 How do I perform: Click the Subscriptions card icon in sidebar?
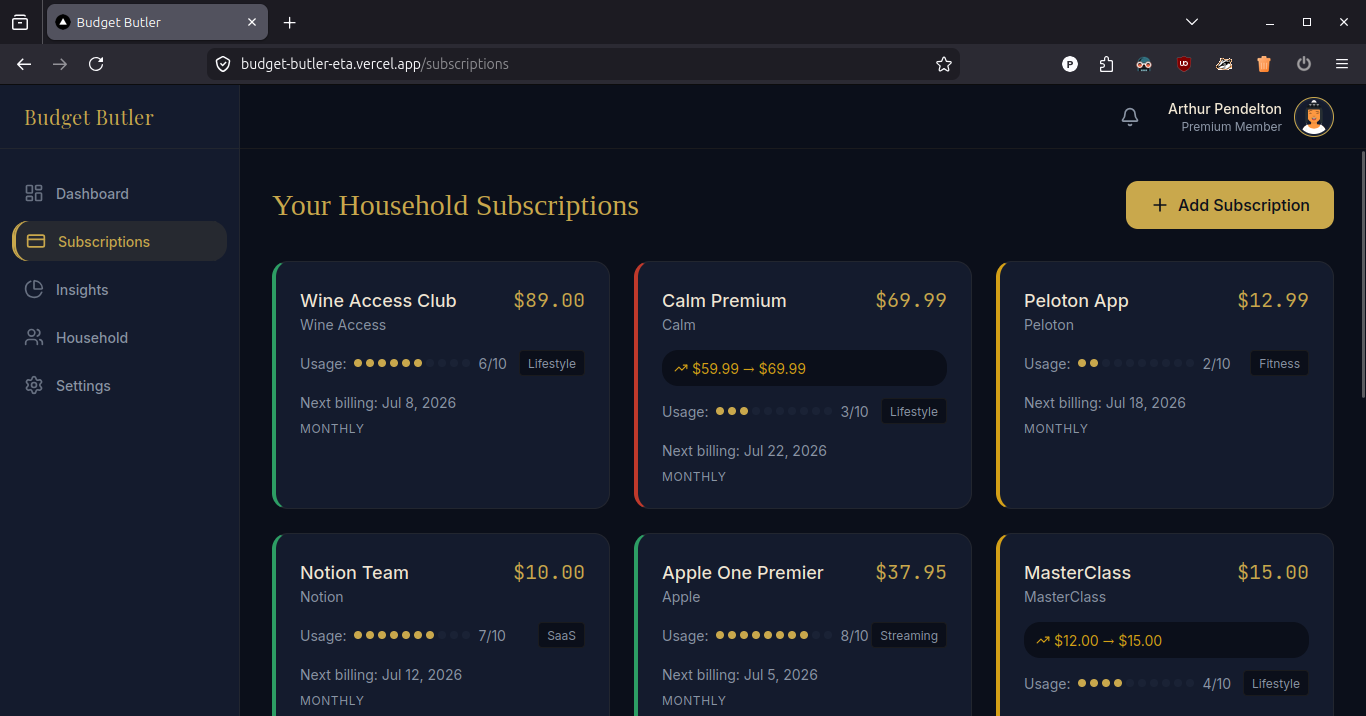36,241
